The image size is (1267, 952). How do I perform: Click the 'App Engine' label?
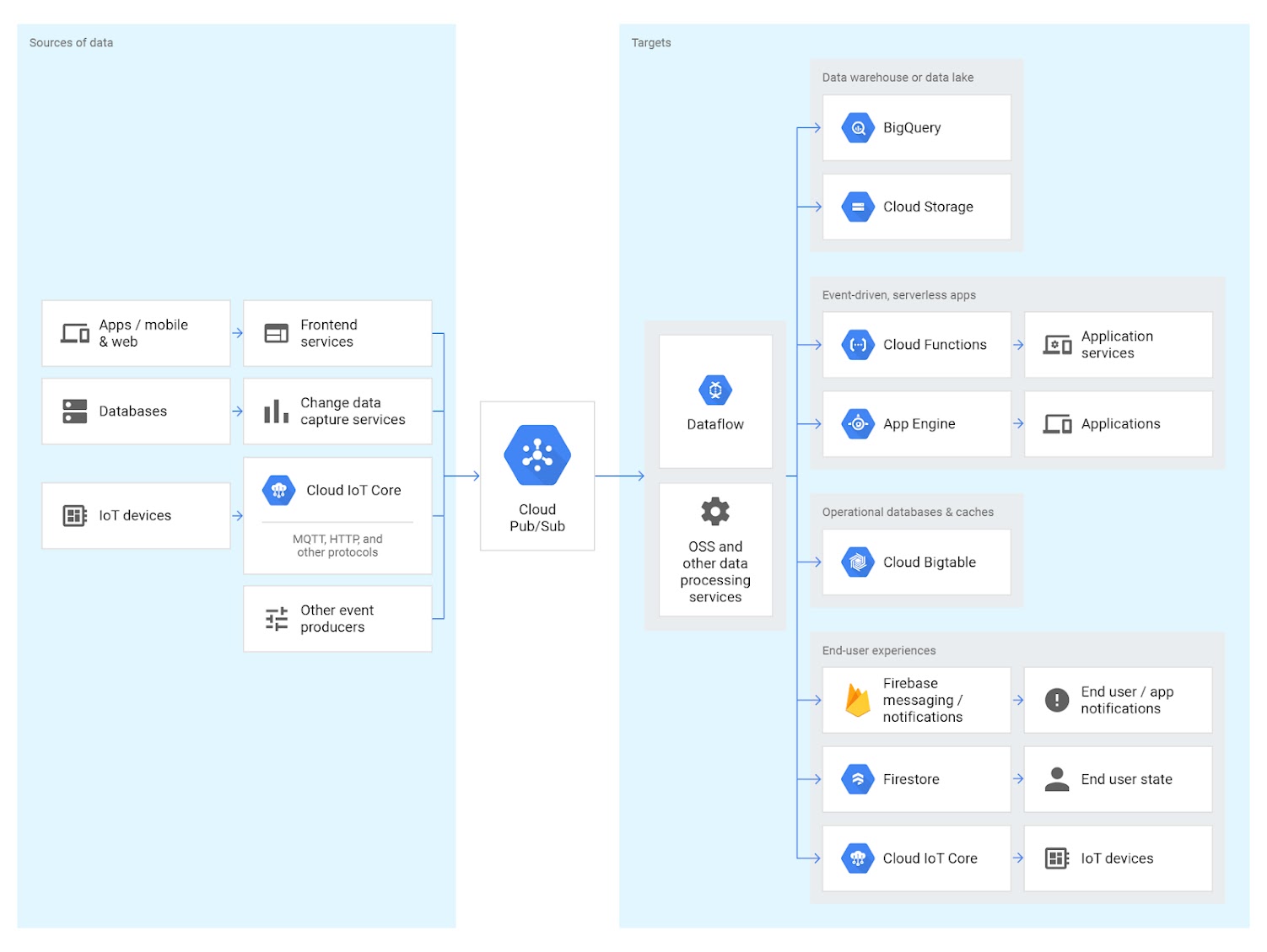919,424
